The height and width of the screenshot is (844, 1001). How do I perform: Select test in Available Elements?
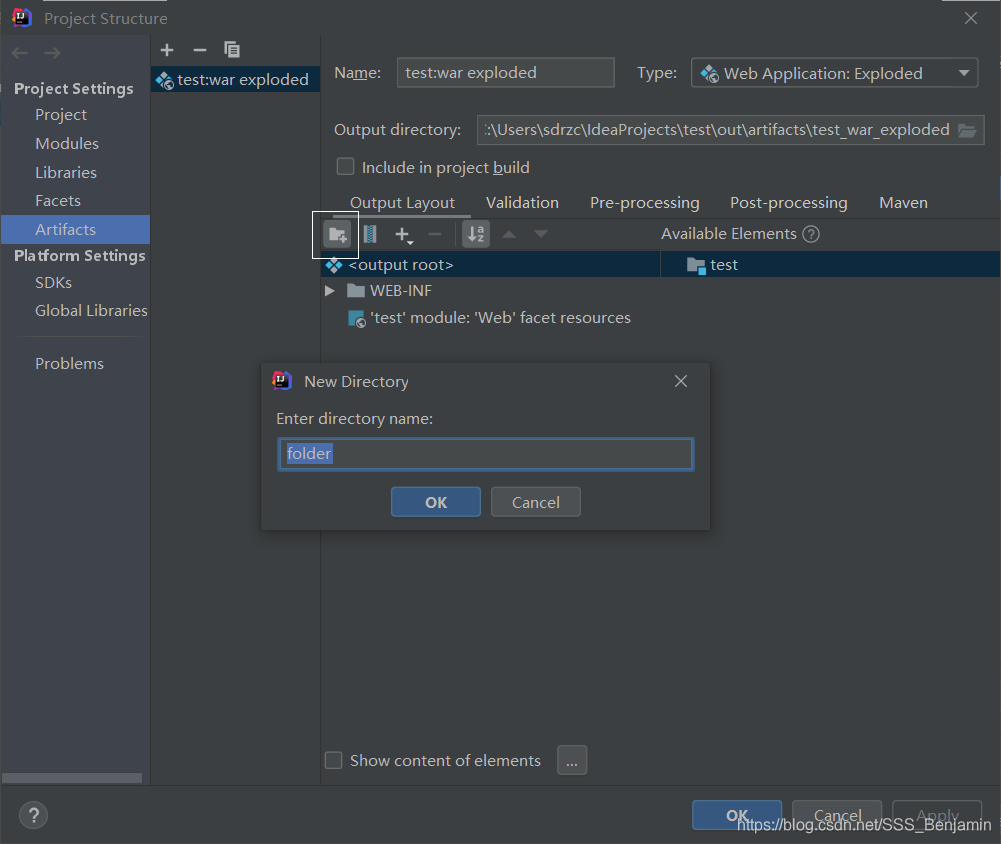[830, 265]
